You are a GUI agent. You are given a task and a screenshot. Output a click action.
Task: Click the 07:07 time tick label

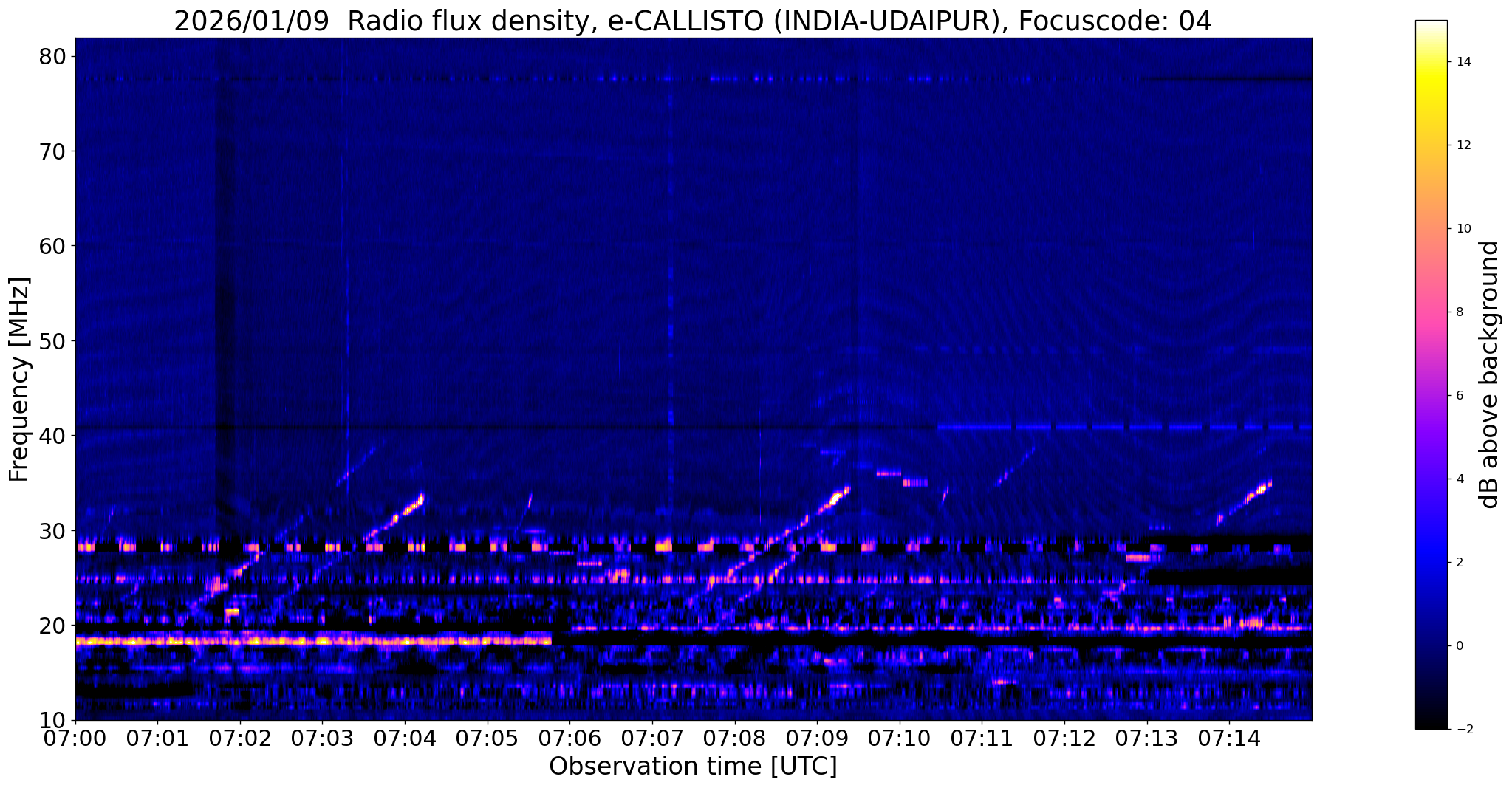(652, 738)
